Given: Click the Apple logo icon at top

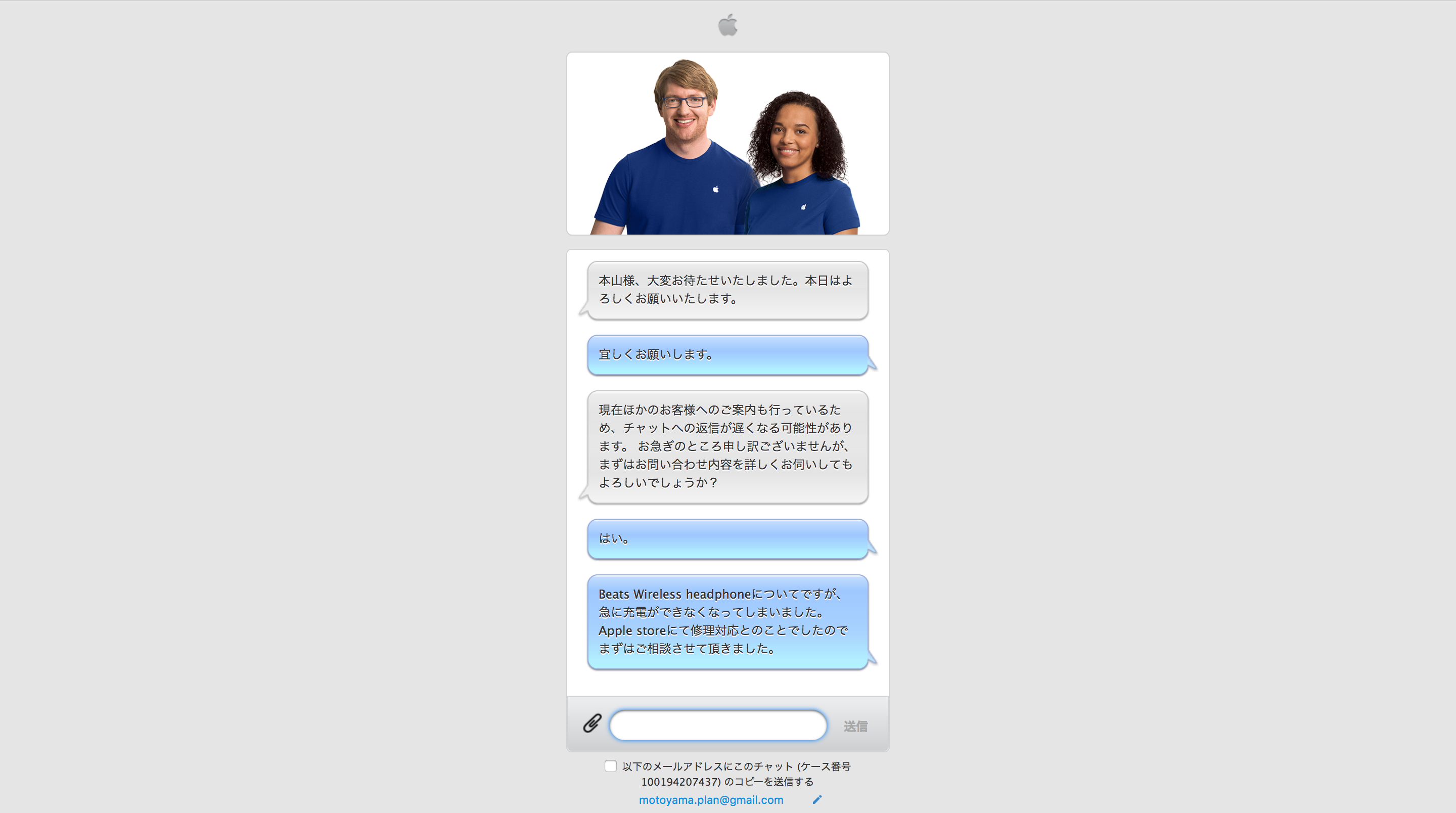Looking at the screenshot, I should coord(727,24).
